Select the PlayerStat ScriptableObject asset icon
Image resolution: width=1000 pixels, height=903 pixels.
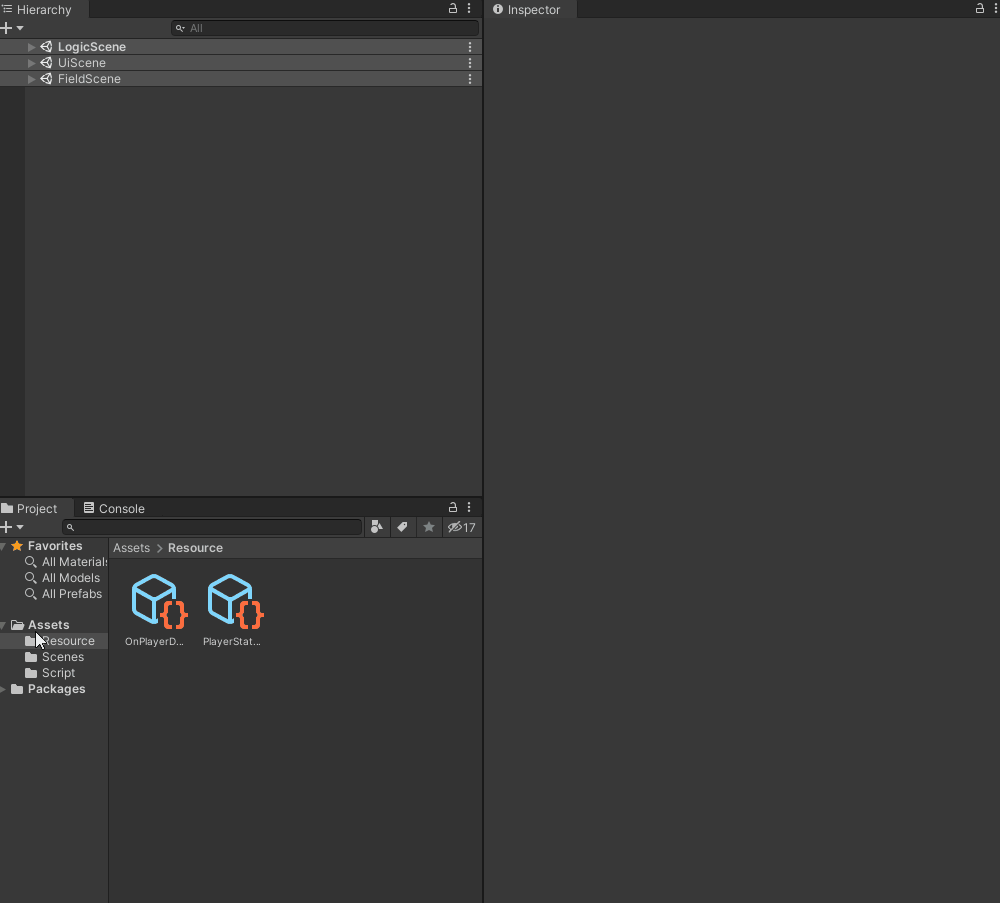232,600
